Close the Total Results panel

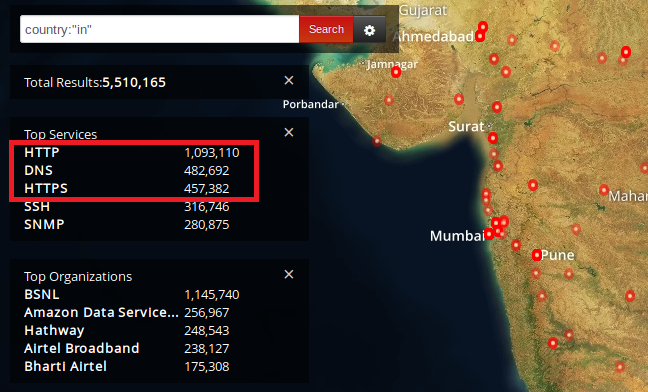(x=289, y=81)
